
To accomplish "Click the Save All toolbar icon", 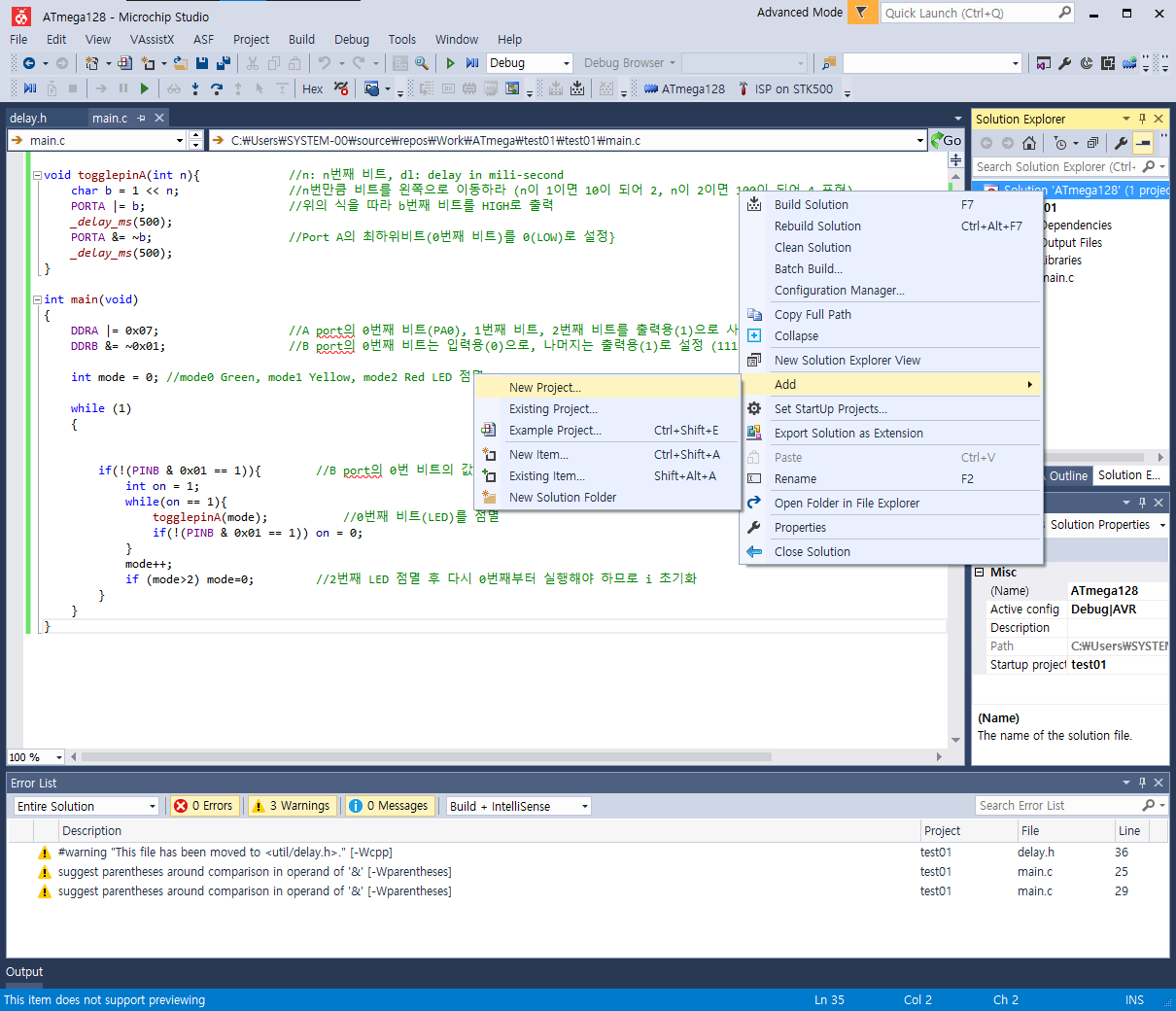I will [223, 63].
